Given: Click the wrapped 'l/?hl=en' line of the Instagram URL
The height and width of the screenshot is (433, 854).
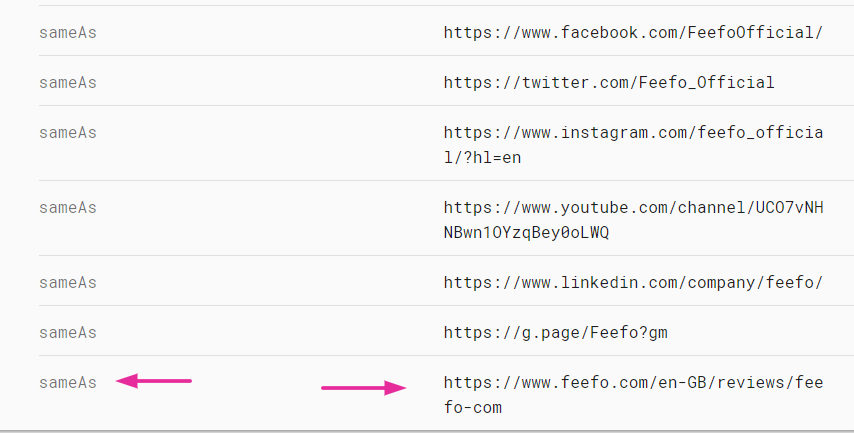Looking at the screenshot, I should 483,157.
